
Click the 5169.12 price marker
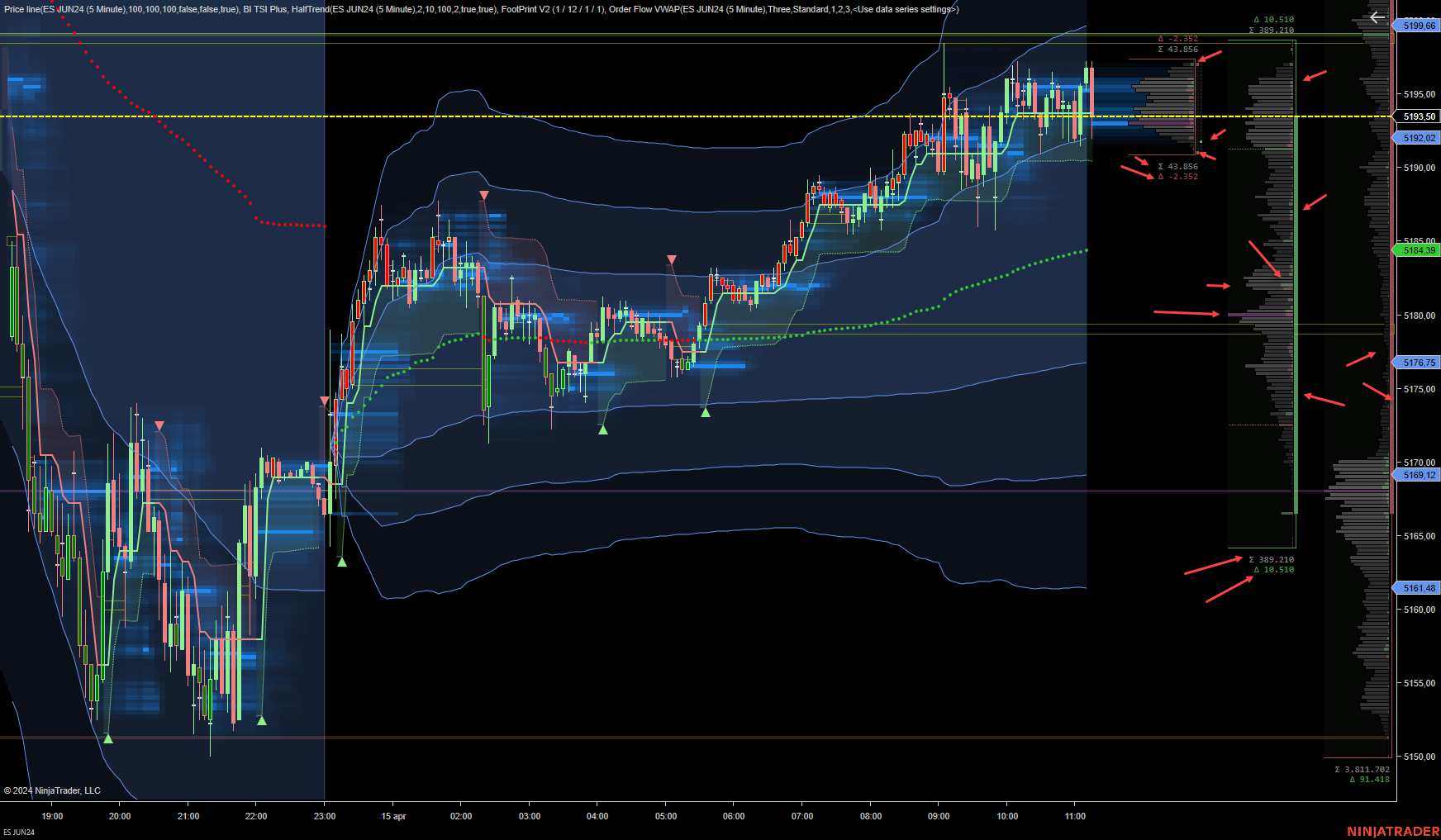click(x=1419, y=475)
